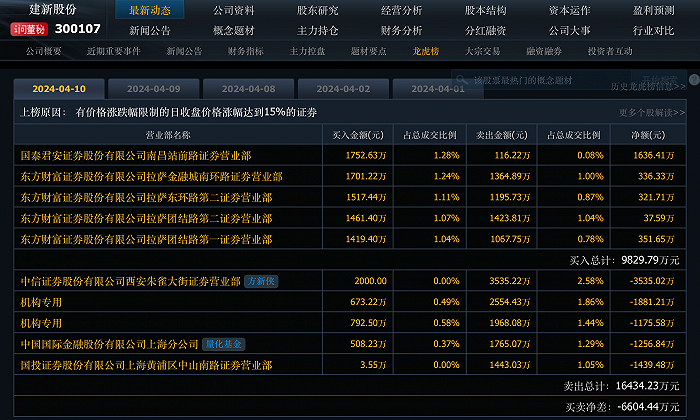
Task: Open the 最新动态 tab
Action: [150, 10]
